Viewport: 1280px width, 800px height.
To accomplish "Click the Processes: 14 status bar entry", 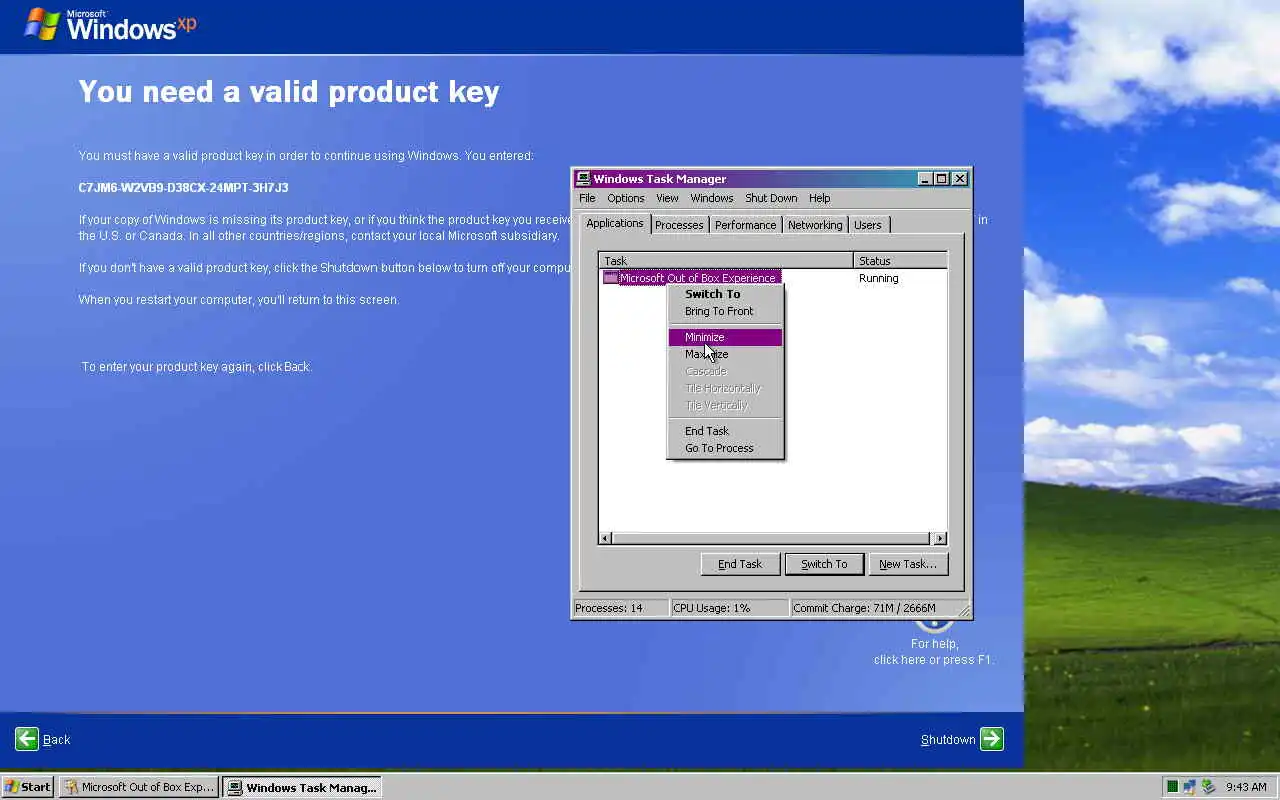I will [621, 608].
